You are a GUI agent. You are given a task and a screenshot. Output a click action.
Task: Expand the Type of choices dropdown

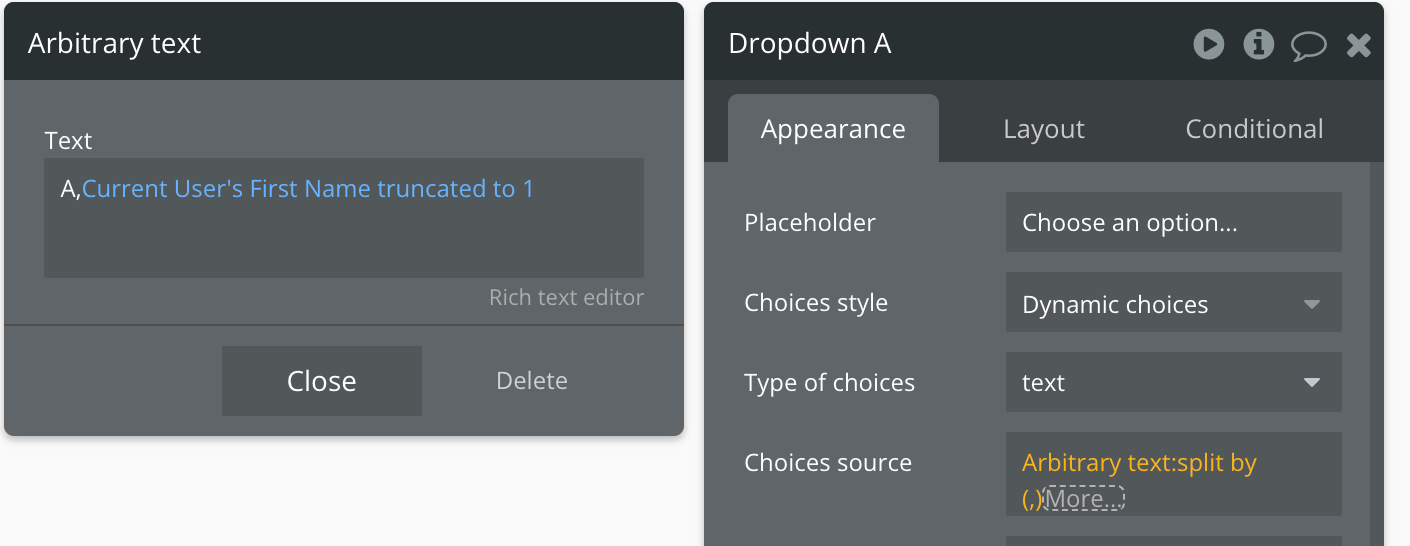[1173, 382]
